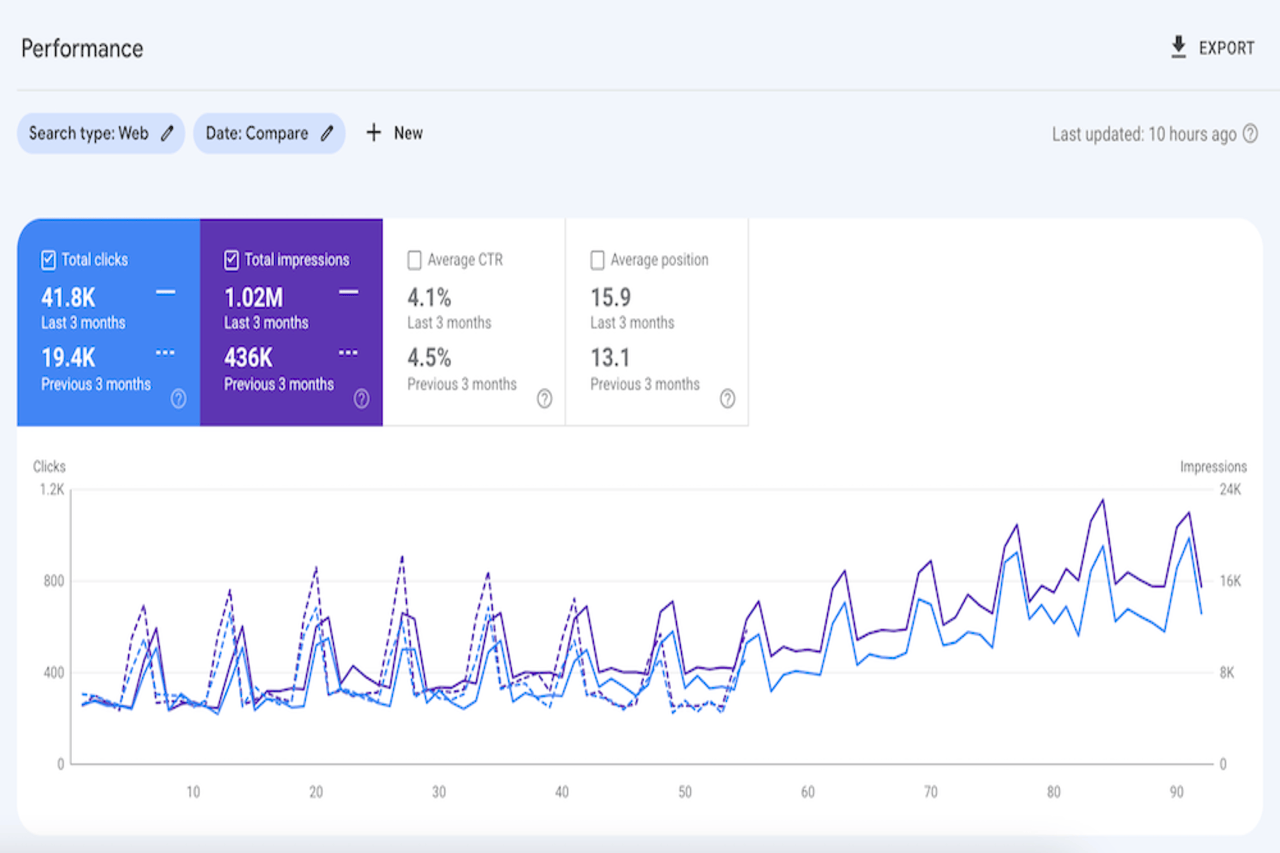Click pencil icon on Date Compare filter
The height and width of the screenshot is (853, 1280).
327,133
